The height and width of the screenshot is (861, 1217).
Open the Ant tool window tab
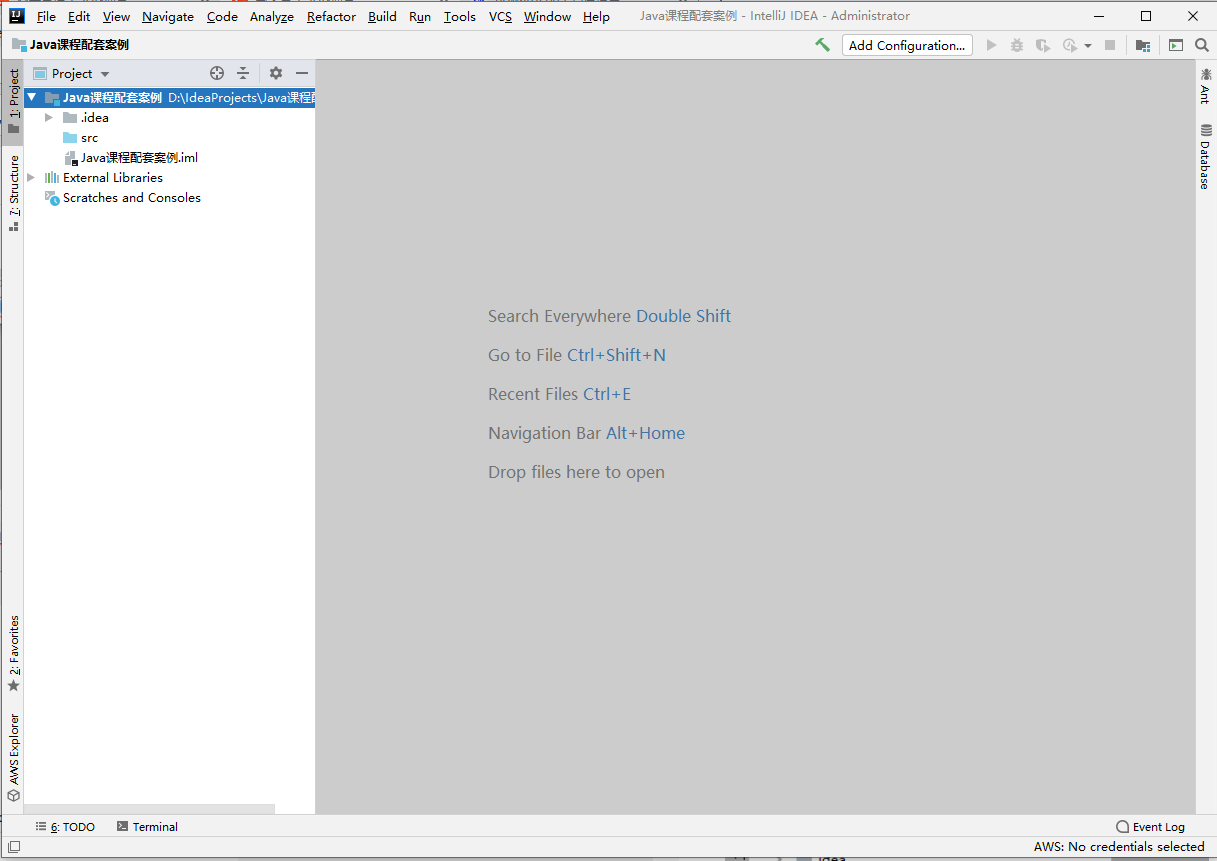pos(1205,86)
